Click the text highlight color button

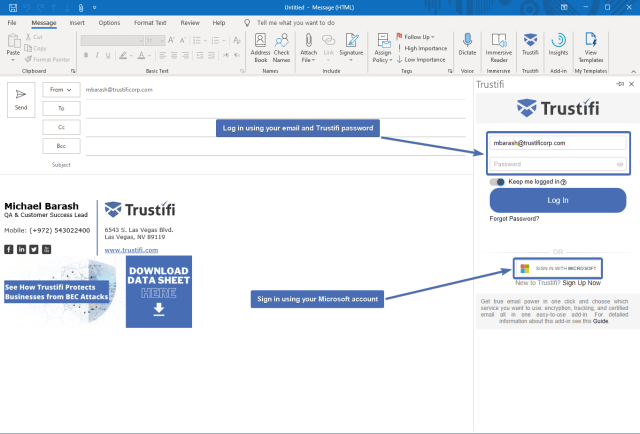tap(122, 55)
